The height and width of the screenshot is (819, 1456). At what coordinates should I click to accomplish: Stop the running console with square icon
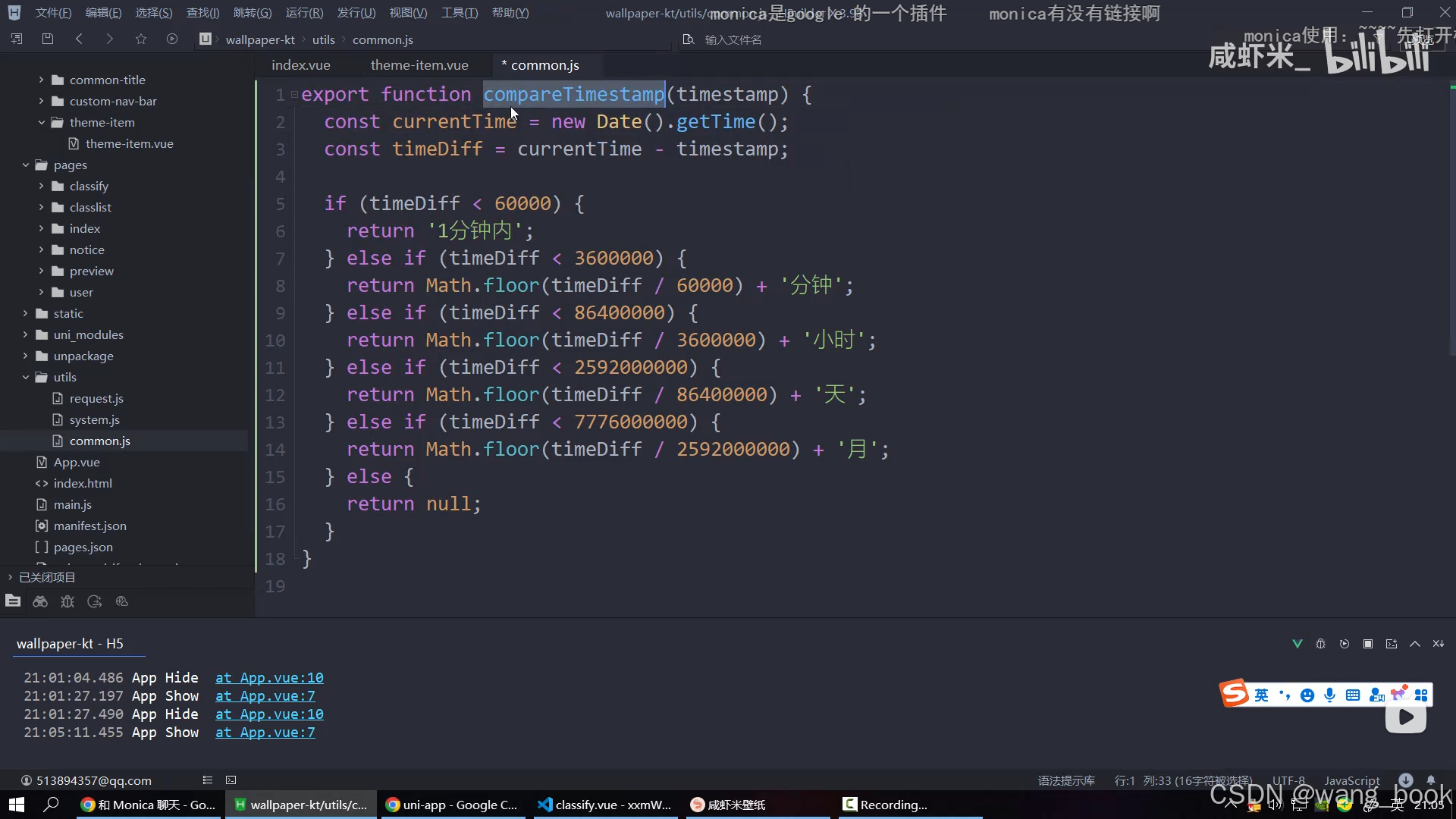point(1368,644)
